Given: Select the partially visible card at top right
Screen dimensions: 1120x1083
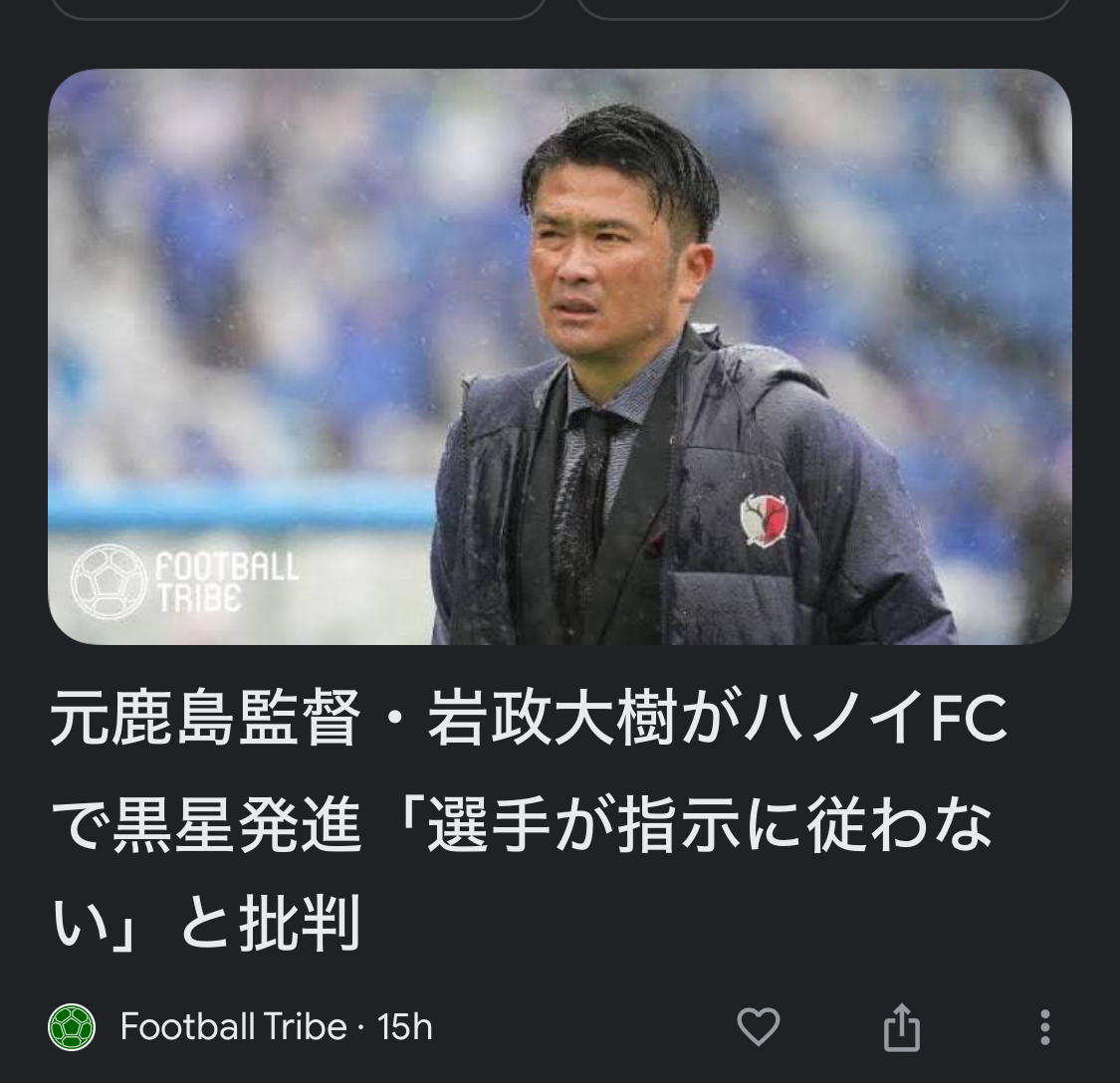Looking at the screenshot, I should (x=823, y=9).
